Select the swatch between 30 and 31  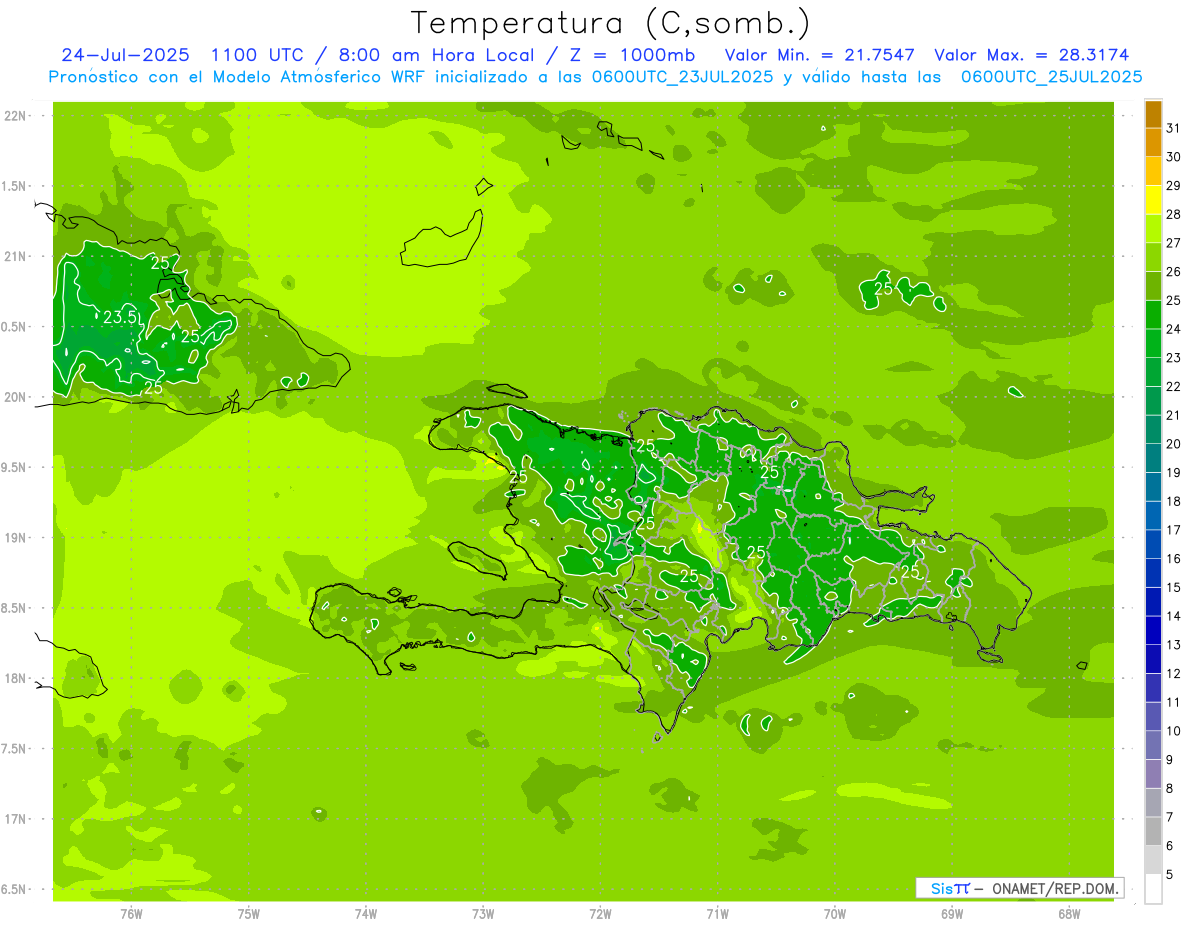tap(1153, 142)
